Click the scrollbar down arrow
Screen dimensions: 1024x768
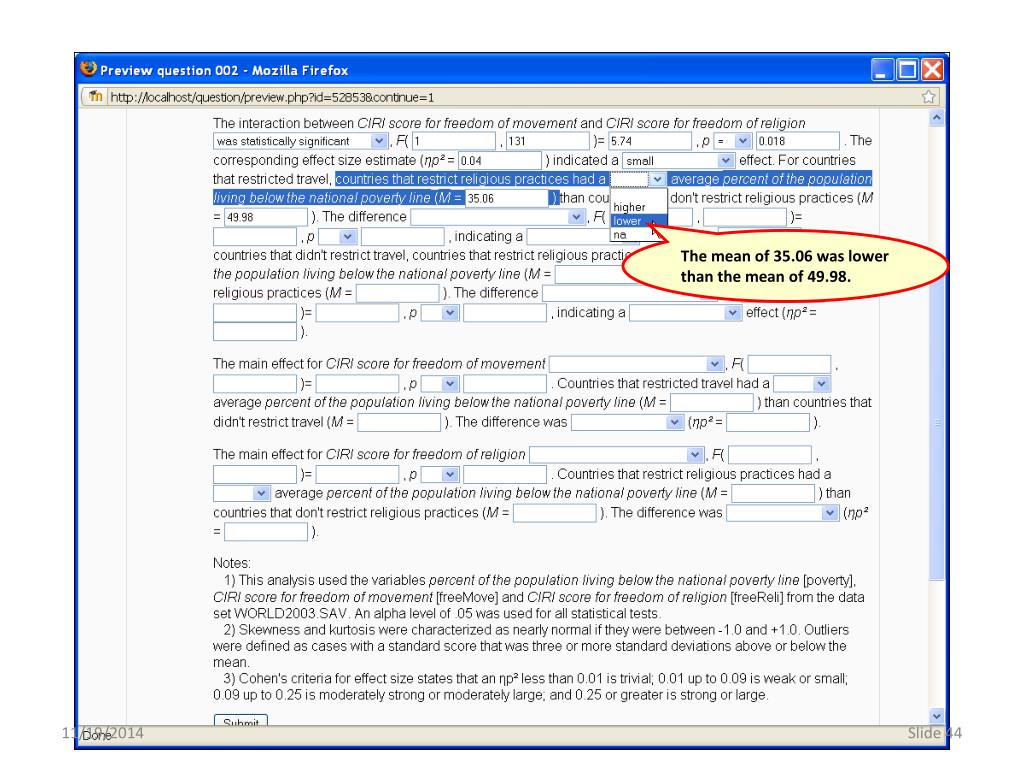point(936,716)
